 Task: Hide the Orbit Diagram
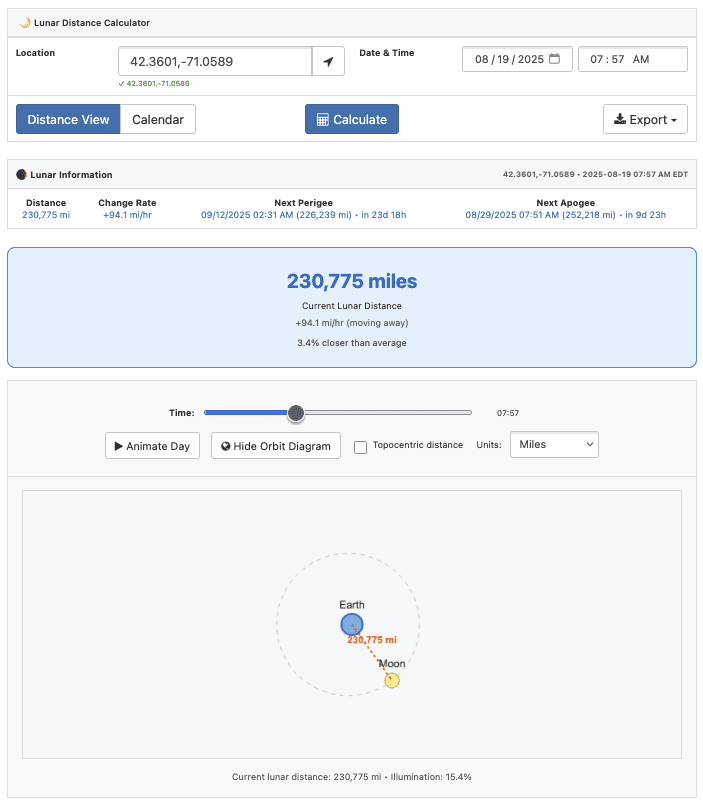click(x=276, y=445)
